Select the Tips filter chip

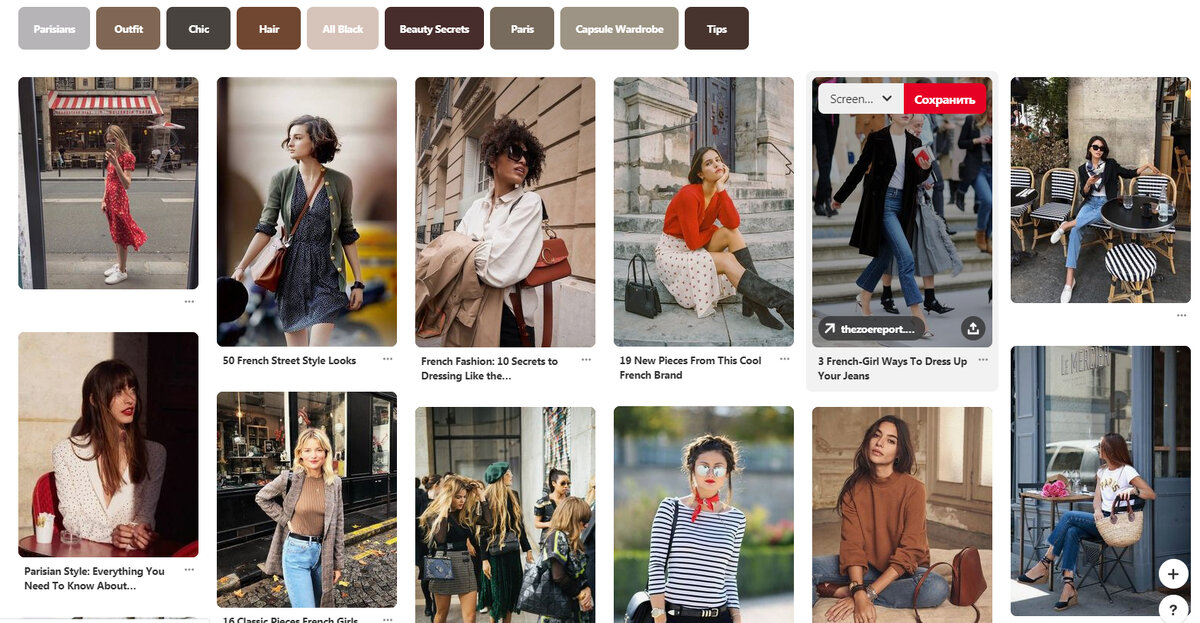tap(717, 29)
